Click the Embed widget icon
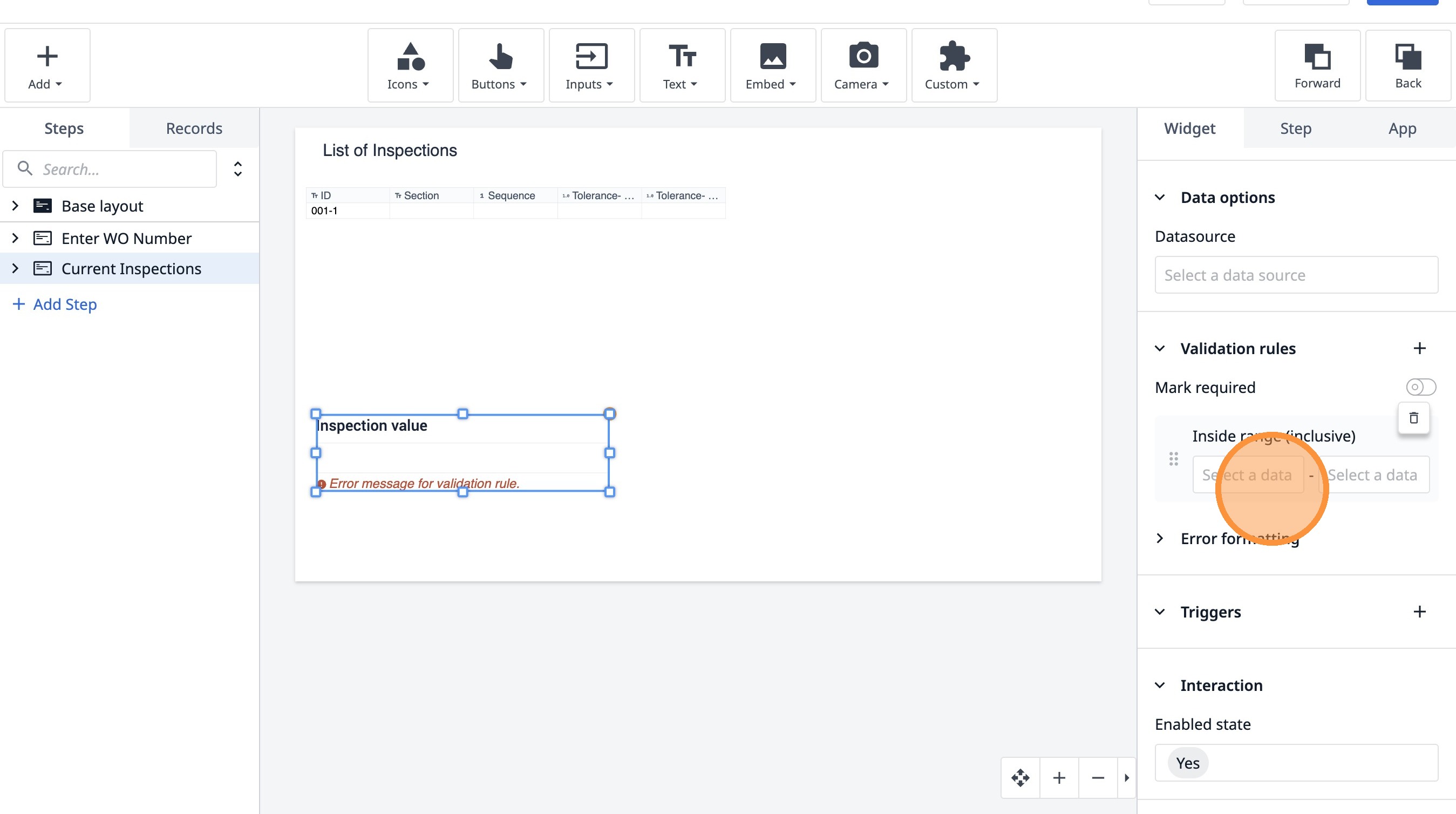Screen dimensions: 1456x814 (772, 57)
